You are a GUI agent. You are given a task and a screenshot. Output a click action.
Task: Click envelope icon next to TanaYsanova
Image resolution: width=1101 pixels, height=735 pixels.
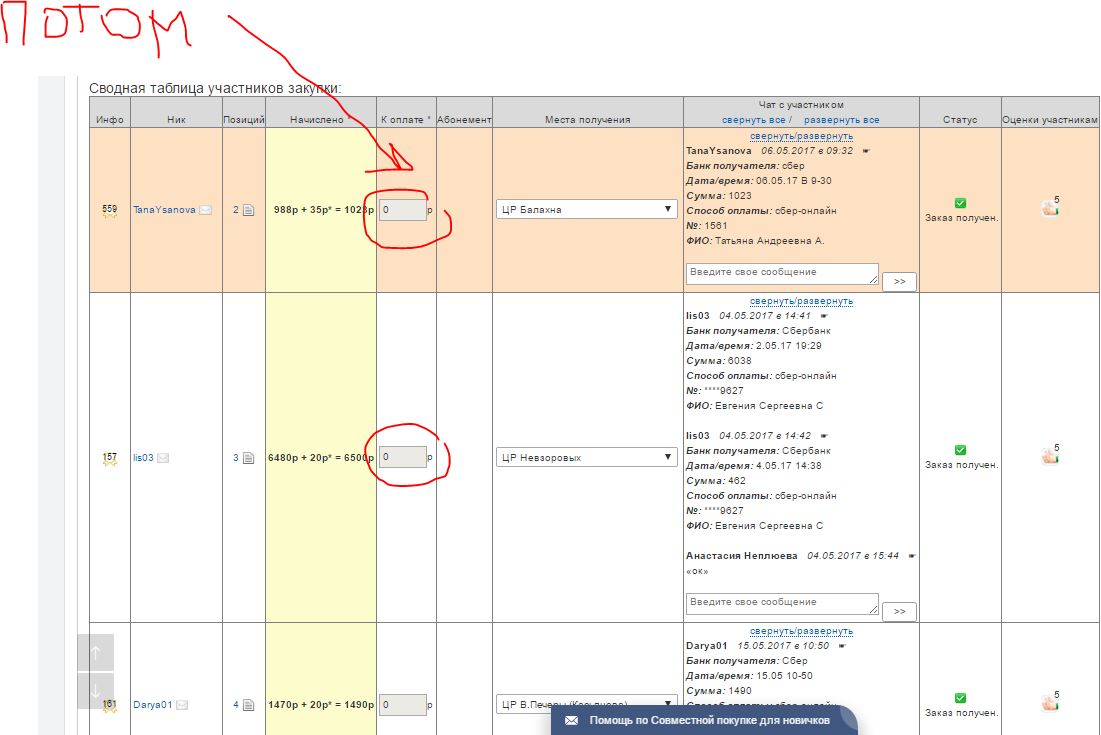(205, 210)
